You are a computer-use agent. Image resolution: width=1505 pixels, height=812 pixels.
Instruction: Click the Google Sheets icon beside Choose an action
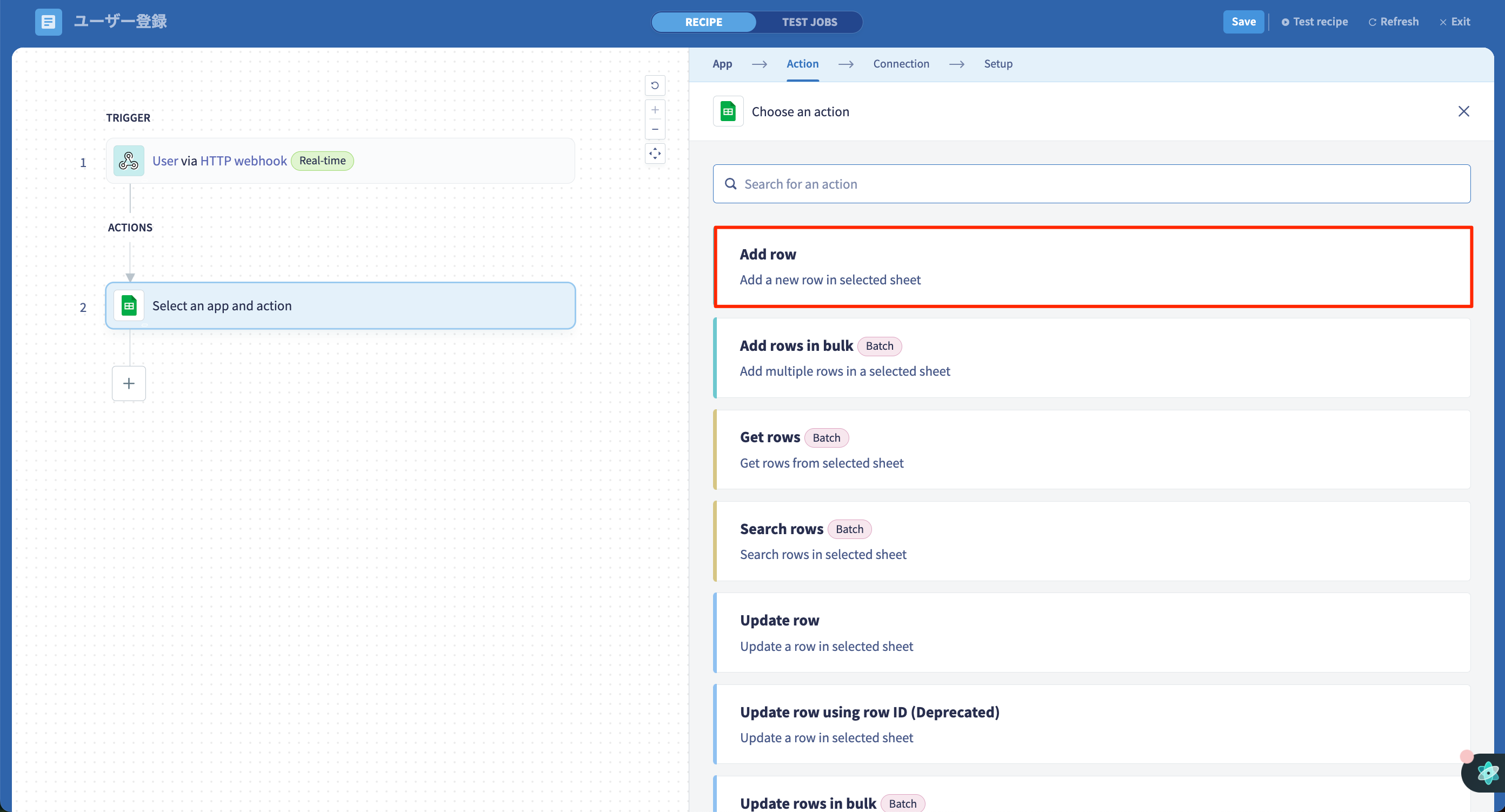728,111
